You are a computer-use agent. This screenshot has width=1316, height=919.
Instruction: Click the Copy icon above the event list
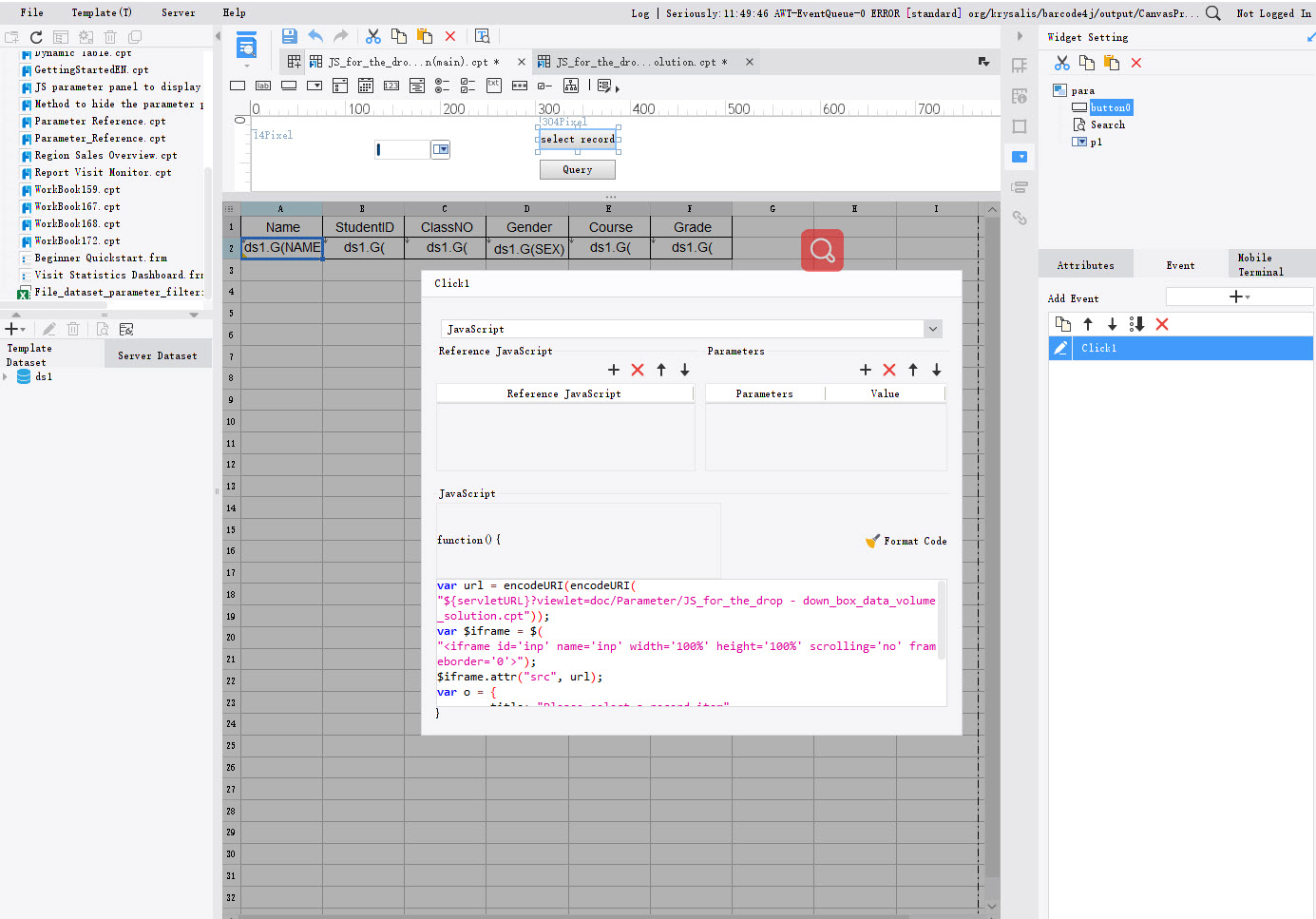(x=1063, y=324)
